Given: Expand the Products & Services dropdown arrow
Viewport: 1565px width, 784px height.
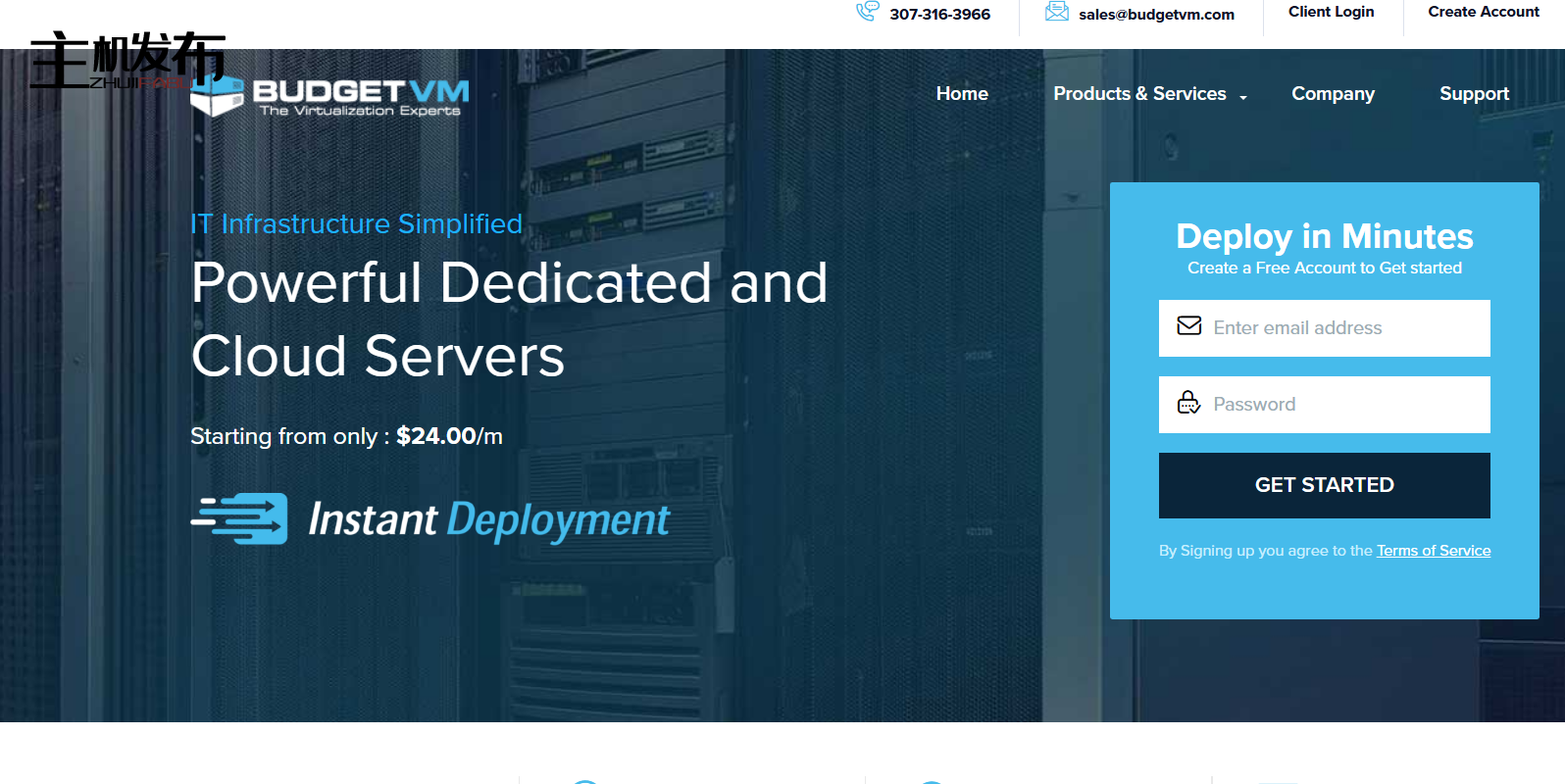Looking at the screenshot, I should [x=1243, y=97].
